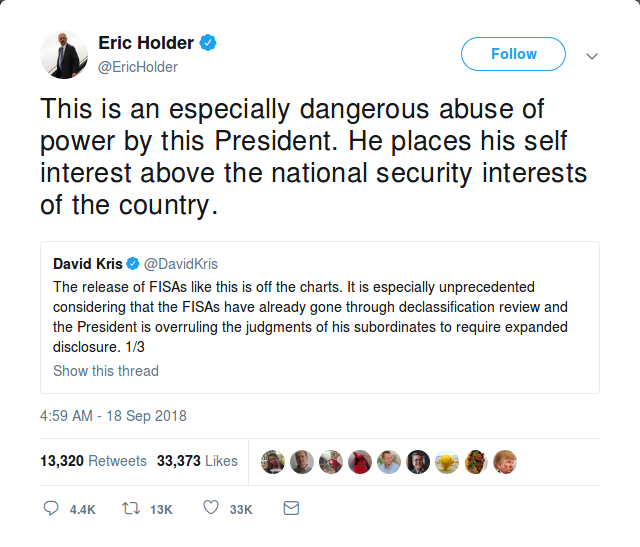Open Eric Holder's profile picture
This screenshot has width=640, height=547.
(x=64, y=55)
